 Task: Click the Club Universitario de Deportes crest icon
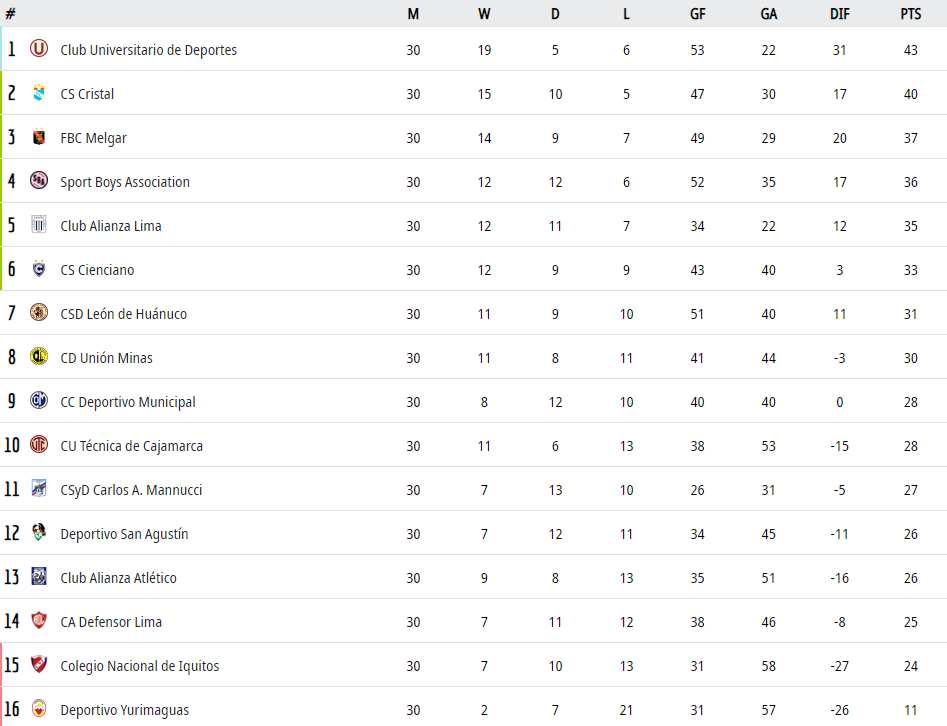[x=39, y=48]
